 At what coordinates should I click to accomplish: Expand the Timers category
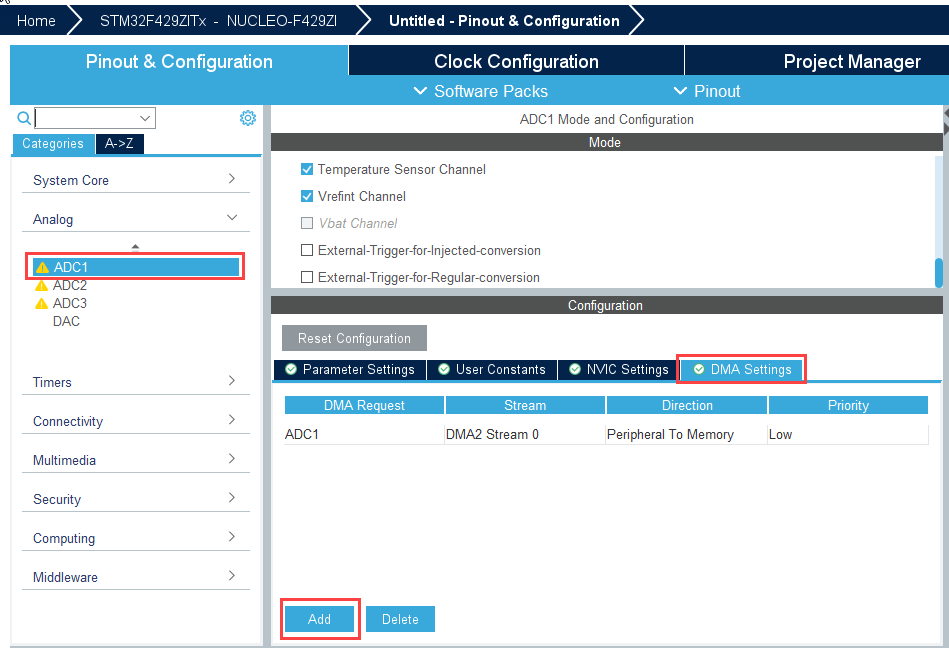click(135, 382)
